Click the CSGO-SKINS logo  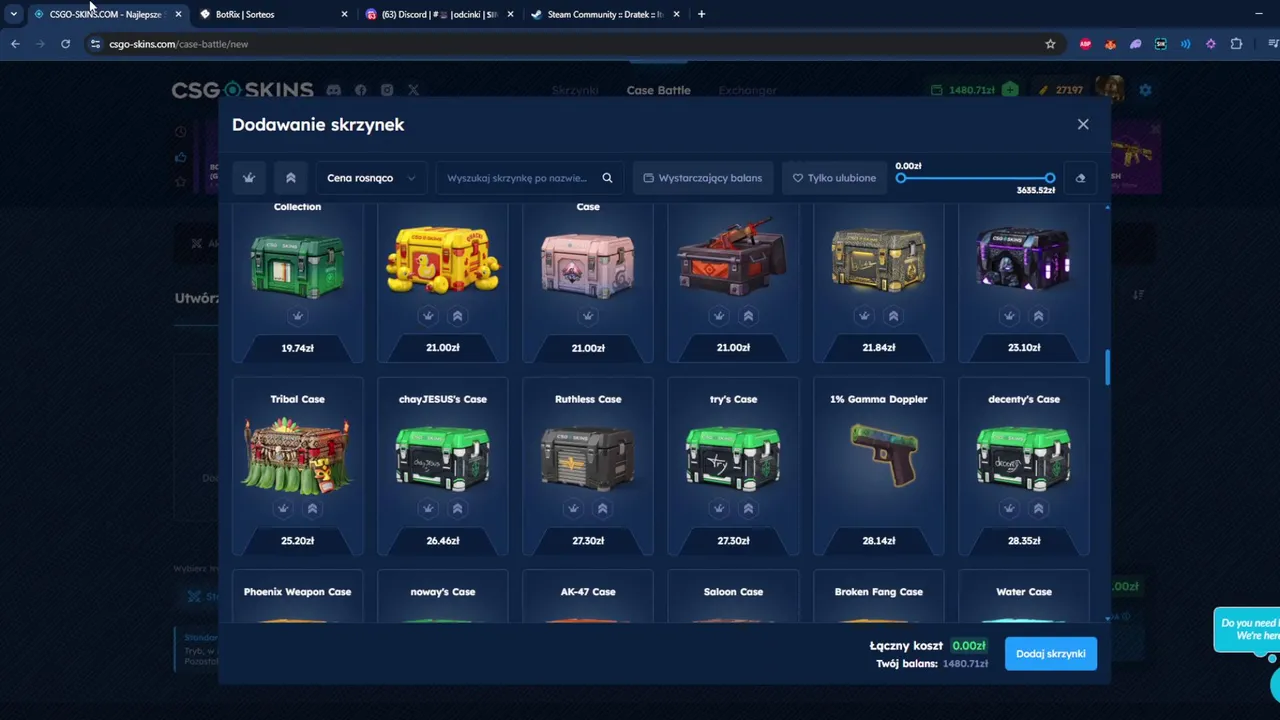pyautogui.click(x=242, y=90)
